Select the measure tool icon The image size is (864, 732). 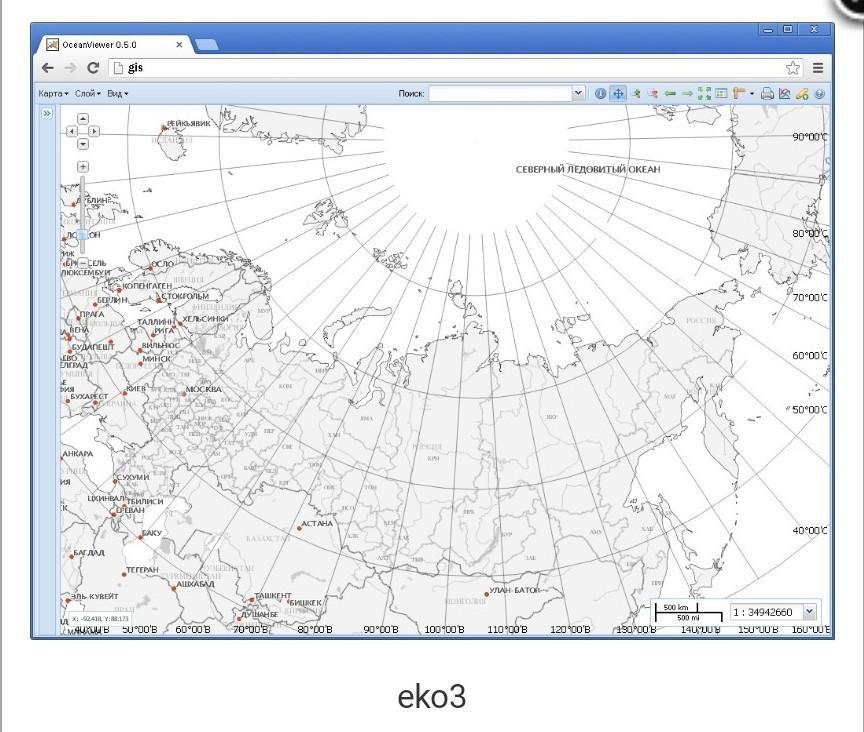(x=739, y=94)
